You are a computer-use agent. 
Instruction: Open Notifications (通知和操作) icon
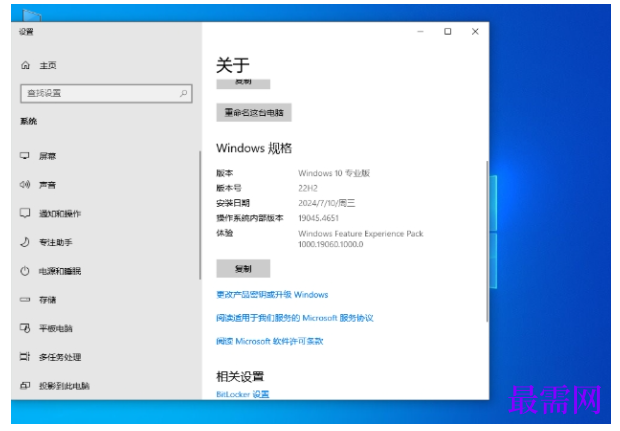coord(25,213)
